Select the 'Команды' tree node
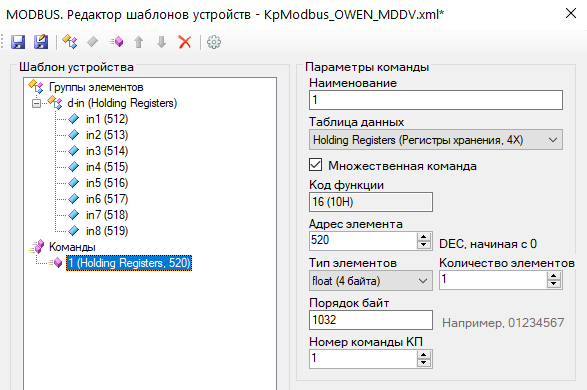The image size is (587, 390). [72, 247]
